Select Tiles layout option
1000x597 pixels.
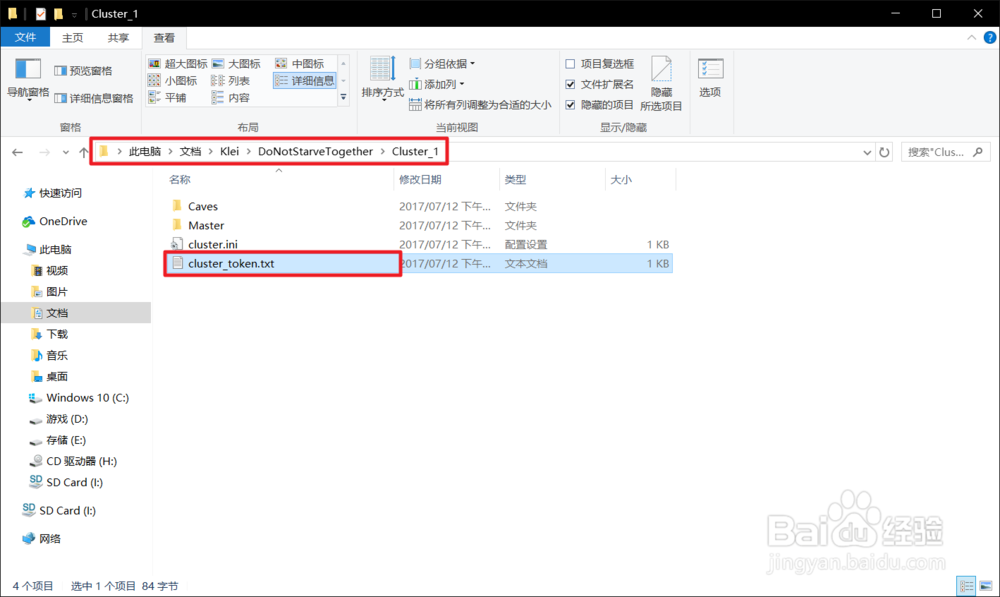click(167, 98)
